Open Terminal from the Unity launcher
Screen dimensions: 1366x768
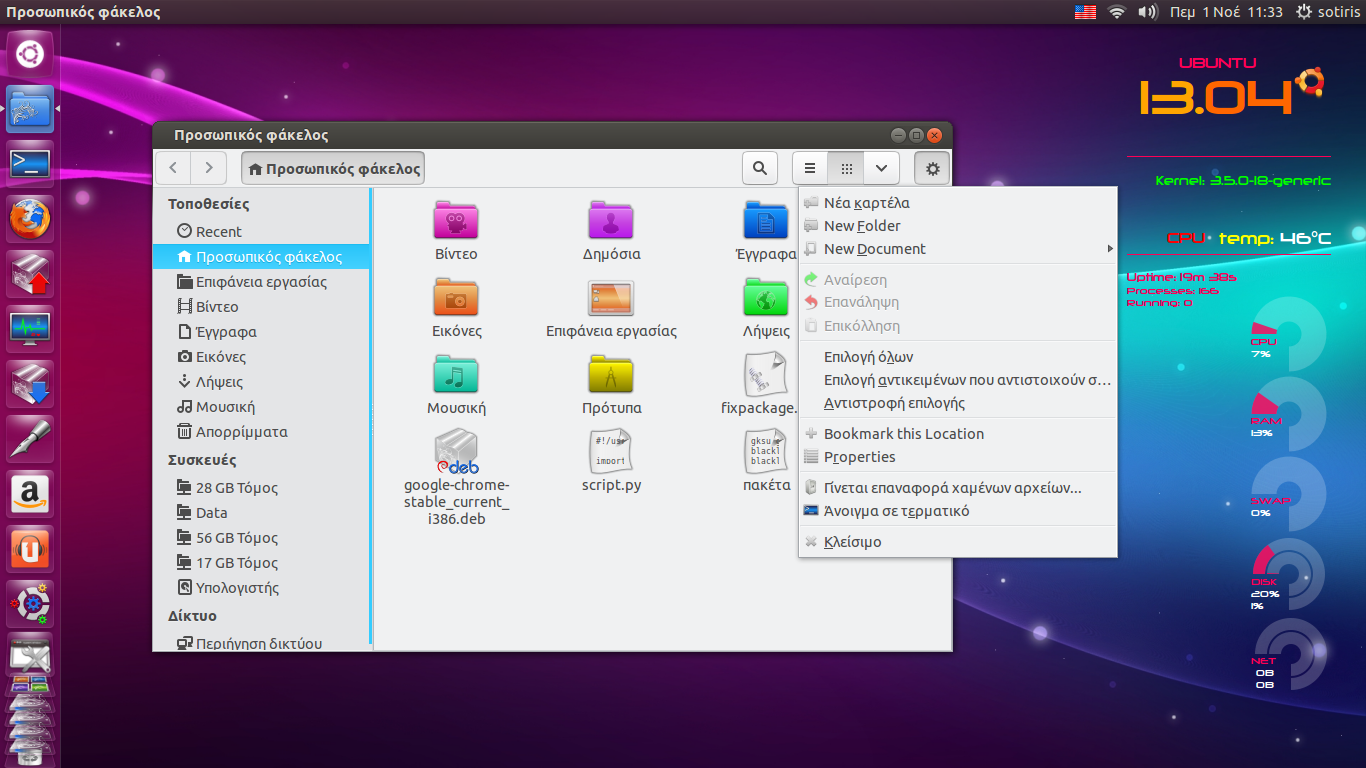coord(30,164)
